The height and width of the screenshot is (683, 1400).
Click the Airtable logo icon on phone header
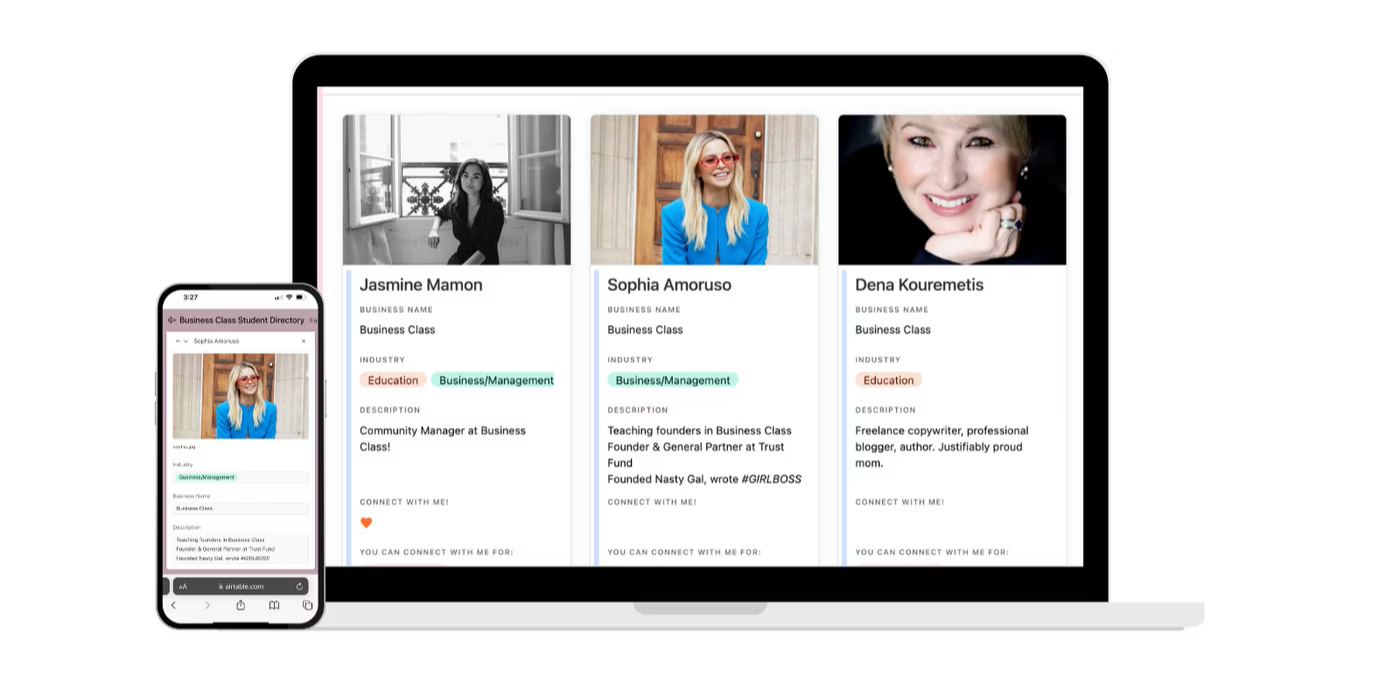tap(171, 320)
